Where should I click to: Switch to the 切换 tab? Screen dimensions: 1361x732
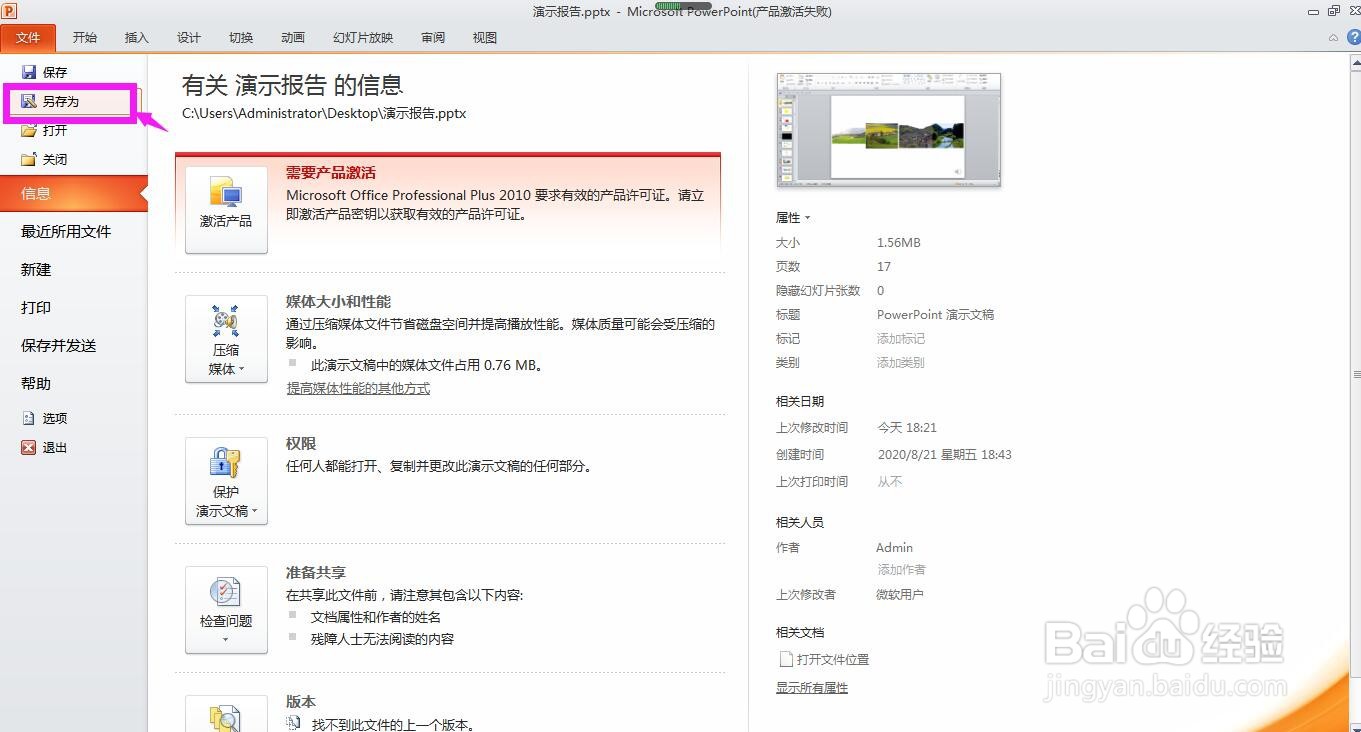pyautogui.click(x=241, y=38)
